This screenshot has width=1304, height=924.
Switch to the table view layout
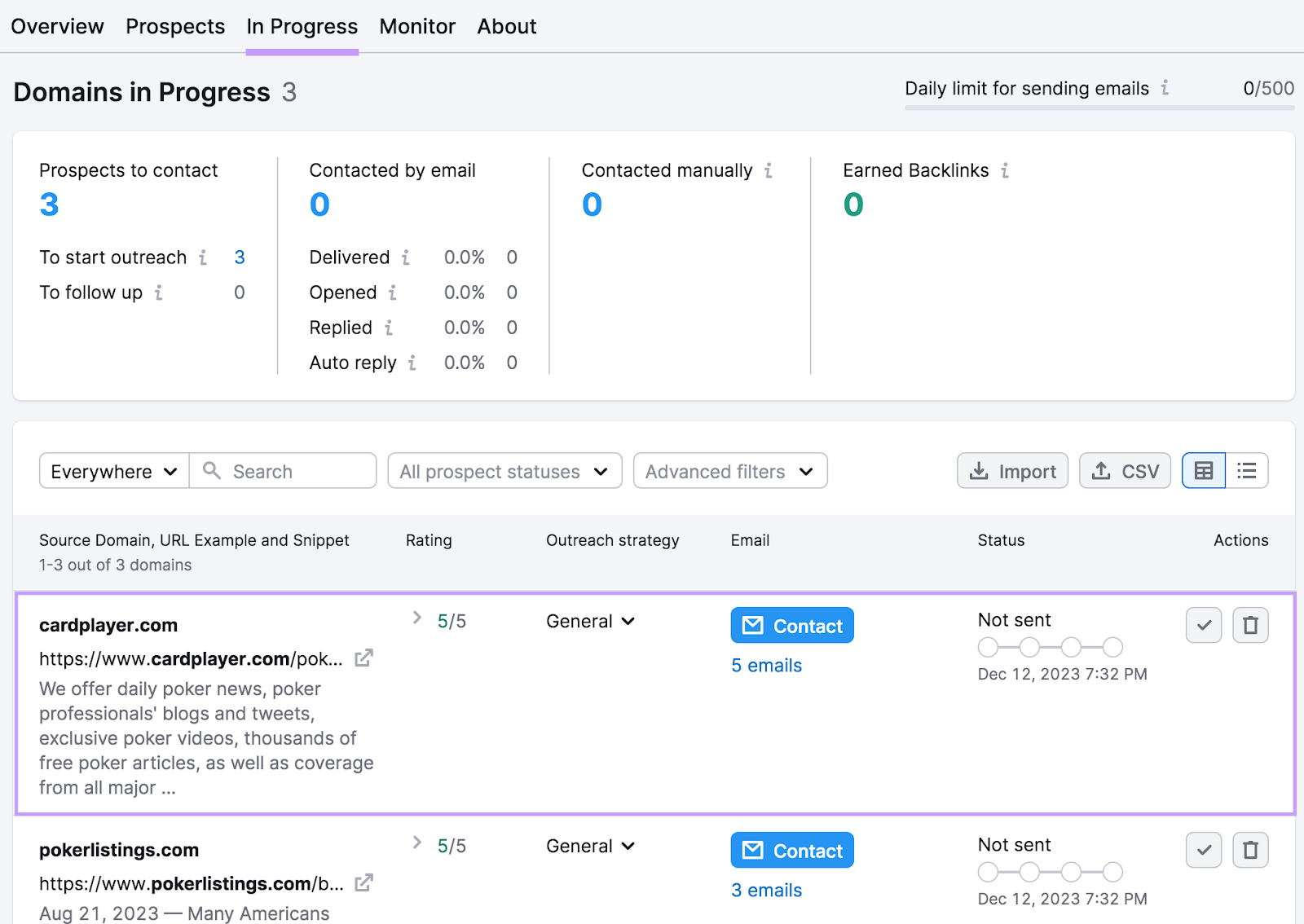(1204, 470)
